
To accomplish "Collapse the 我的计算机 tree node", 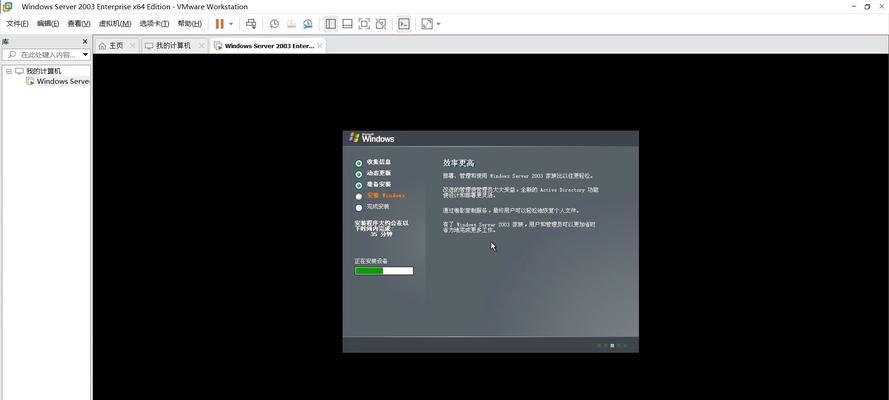I will (9, 71).
